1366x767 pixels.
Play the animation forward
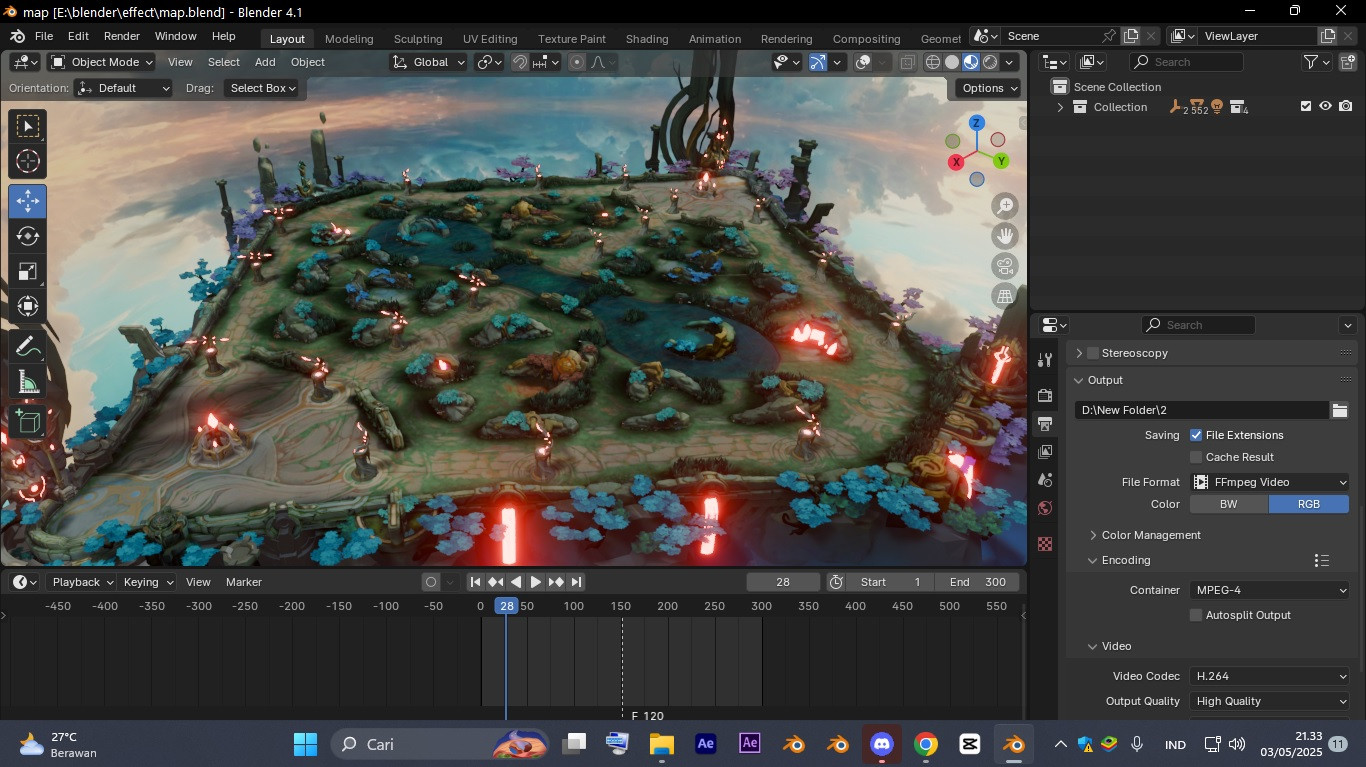point(536,582)
